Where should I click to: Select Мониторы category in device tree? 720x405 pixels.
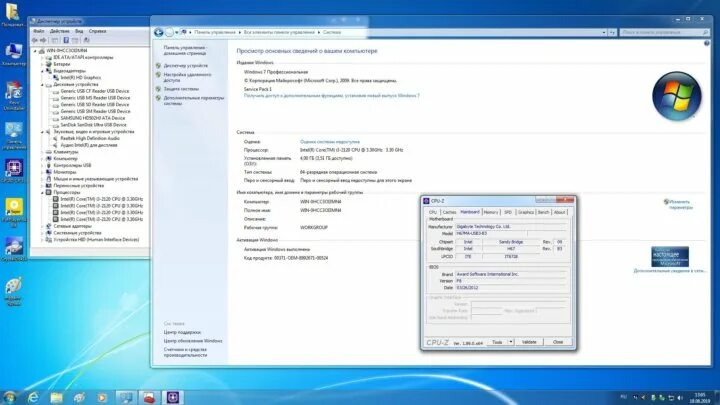click(x=64, y=172)
